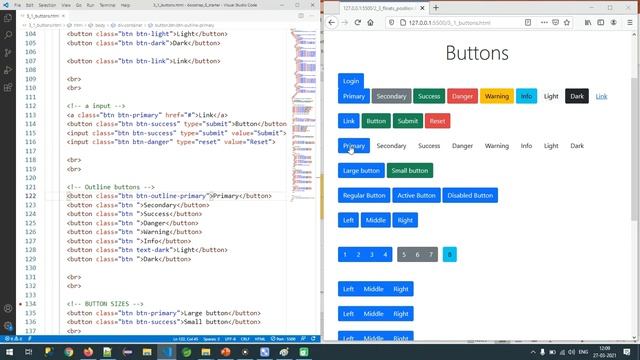Open the Firefox account icon
Screen dimensions: 640x360
point(613,22)
